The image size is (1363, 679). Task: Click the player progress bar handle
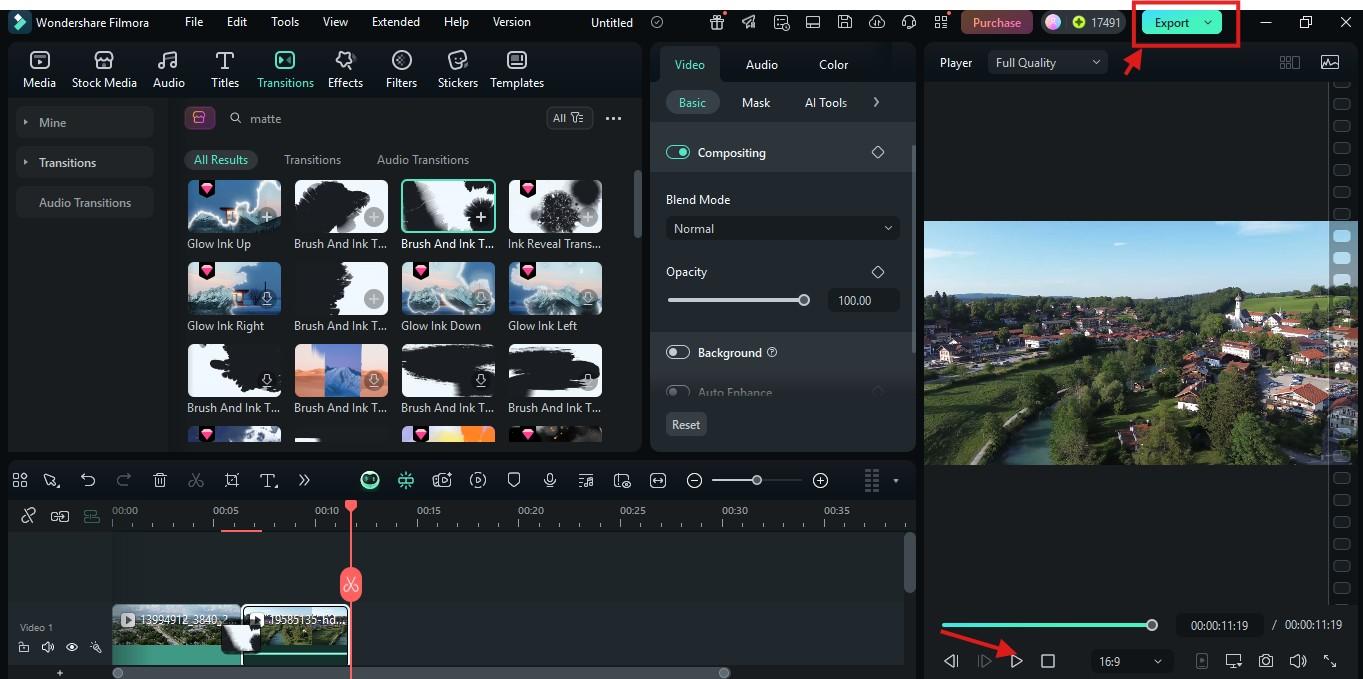[1152, 625]
